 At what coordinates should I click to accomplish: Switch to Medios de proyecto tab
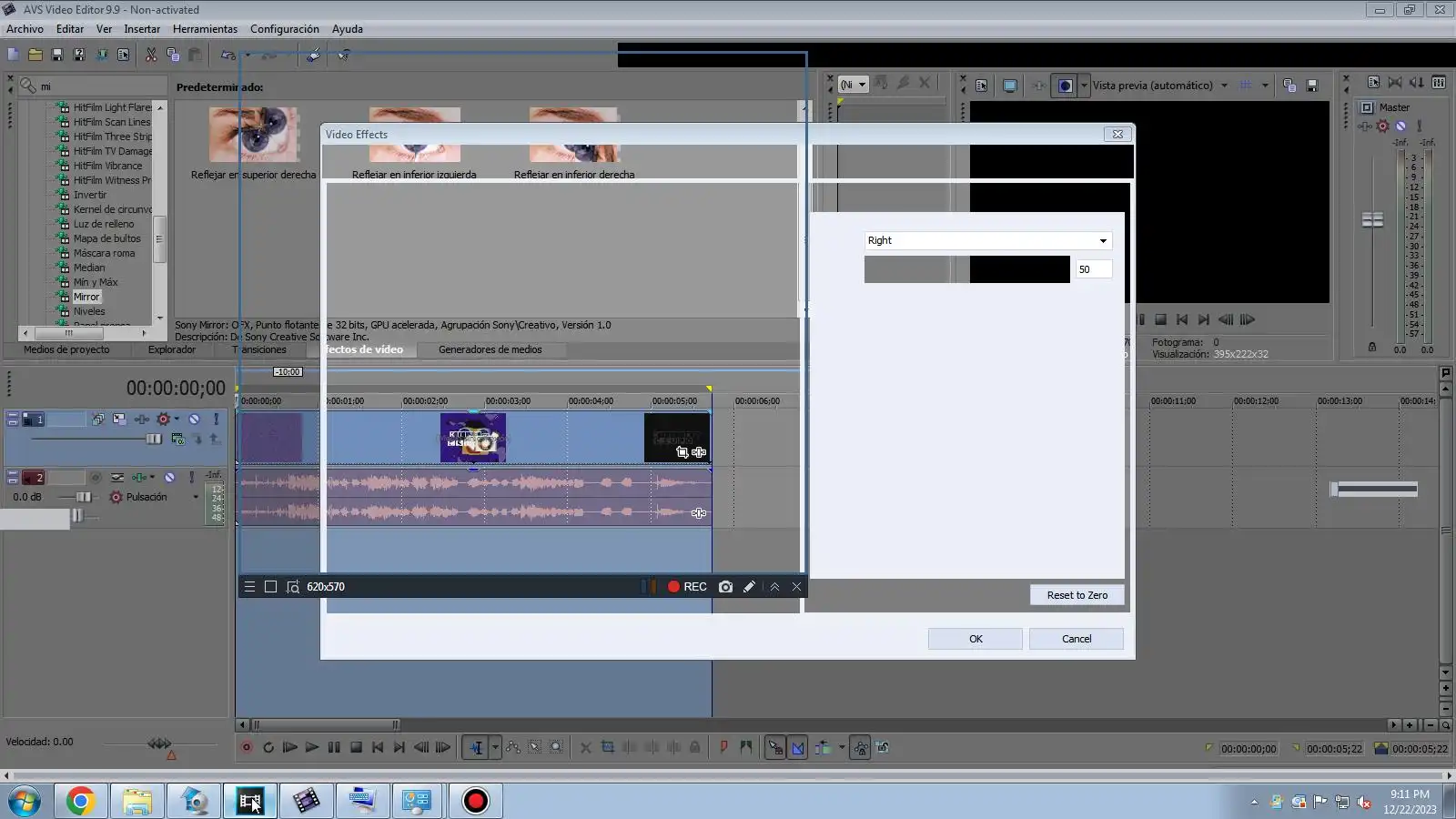(x=66, y=349)
